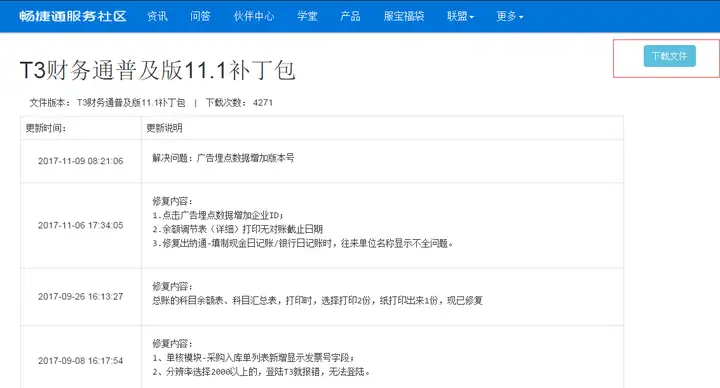
Task: Click the 联盟 dropdown caret arrow
Action: (472, 17)
